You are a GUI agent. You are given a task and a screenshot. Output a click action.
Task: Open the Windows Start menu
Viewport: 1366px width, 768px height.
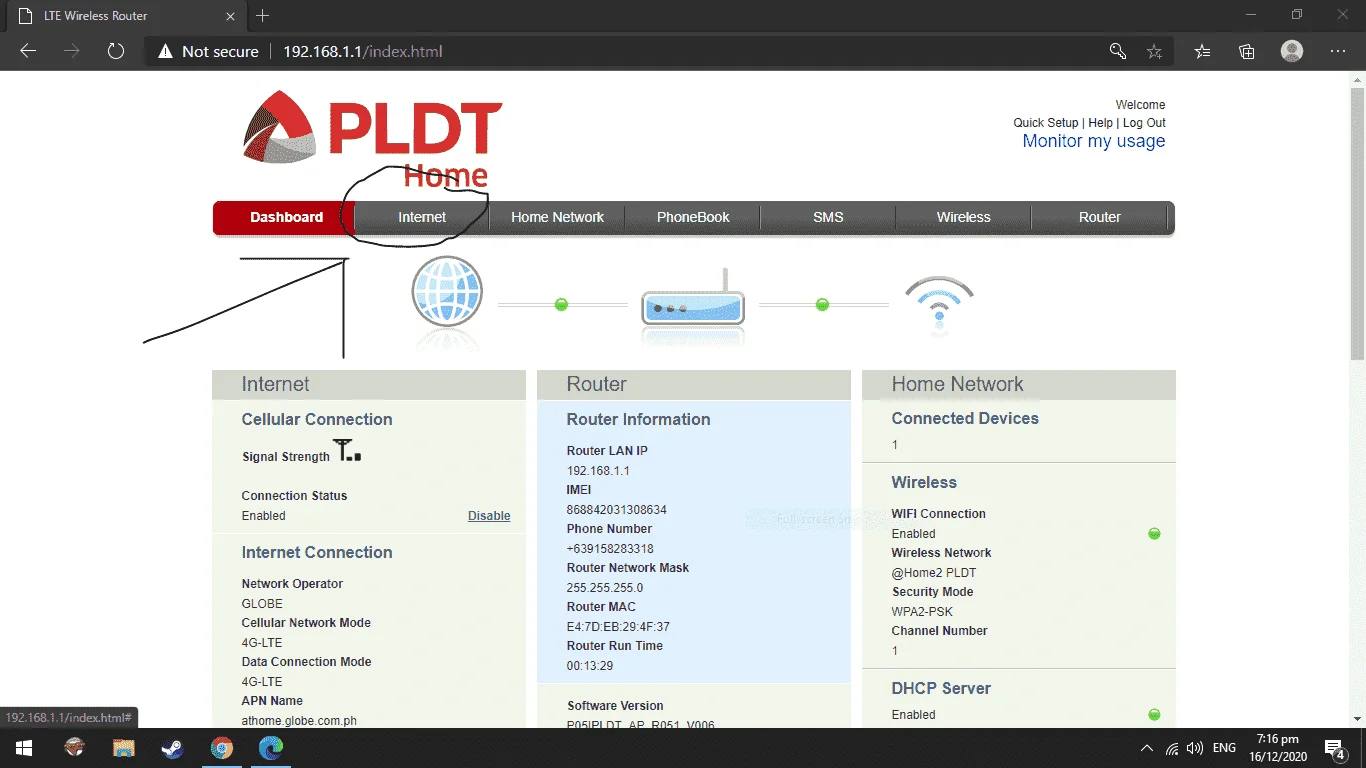(23, 748)
